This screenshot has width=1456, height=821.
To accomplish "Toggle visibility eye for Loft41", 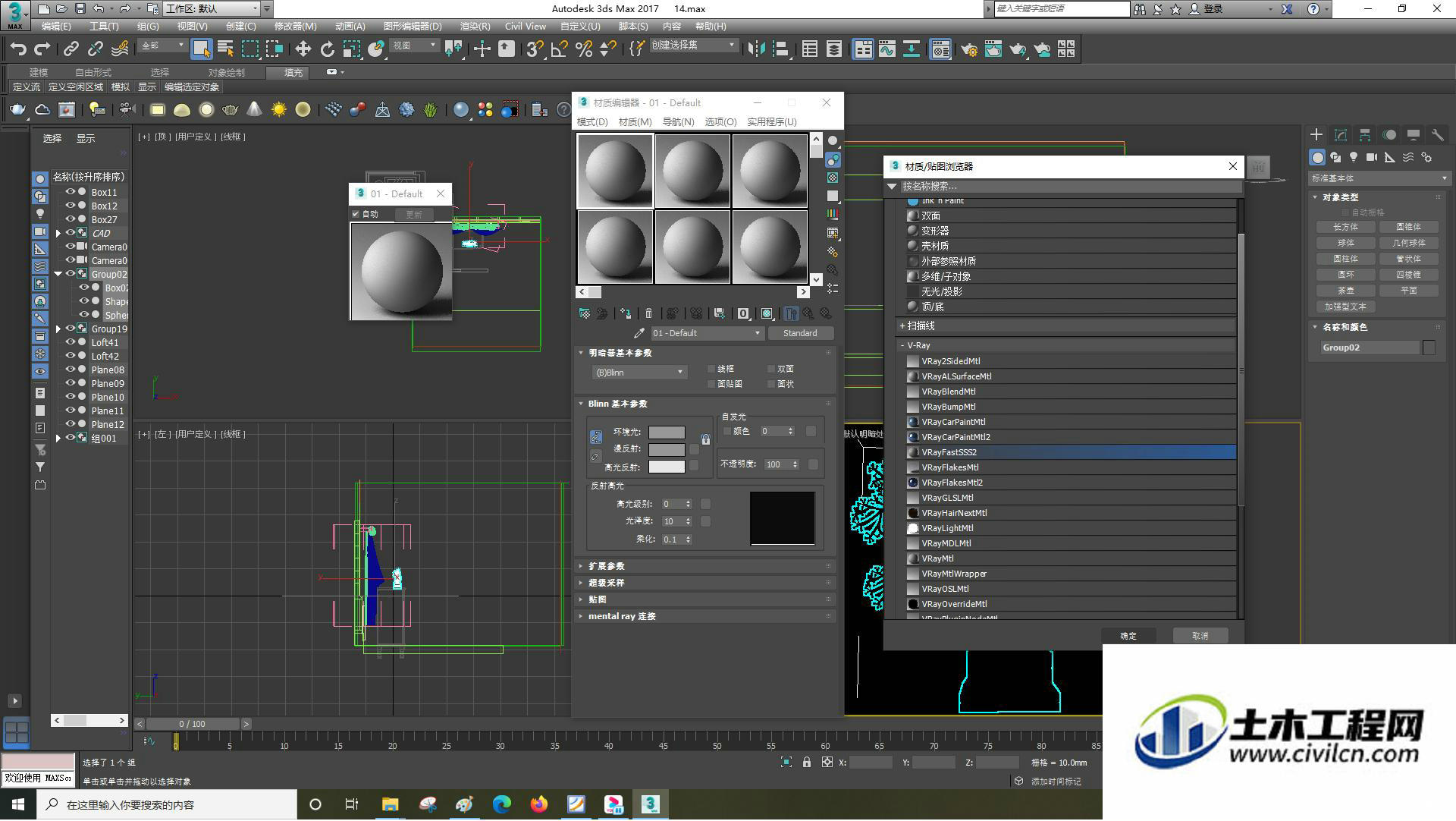I will pos(70,342).
